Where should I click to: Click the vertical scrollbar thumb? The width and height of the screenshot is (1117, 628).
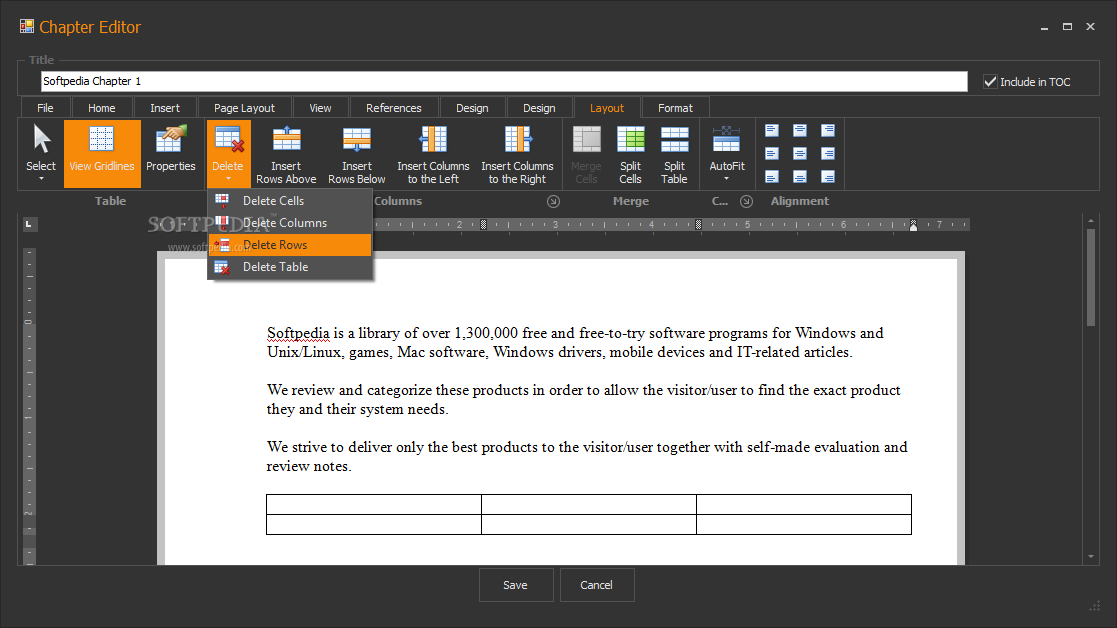click(1091, 277)
